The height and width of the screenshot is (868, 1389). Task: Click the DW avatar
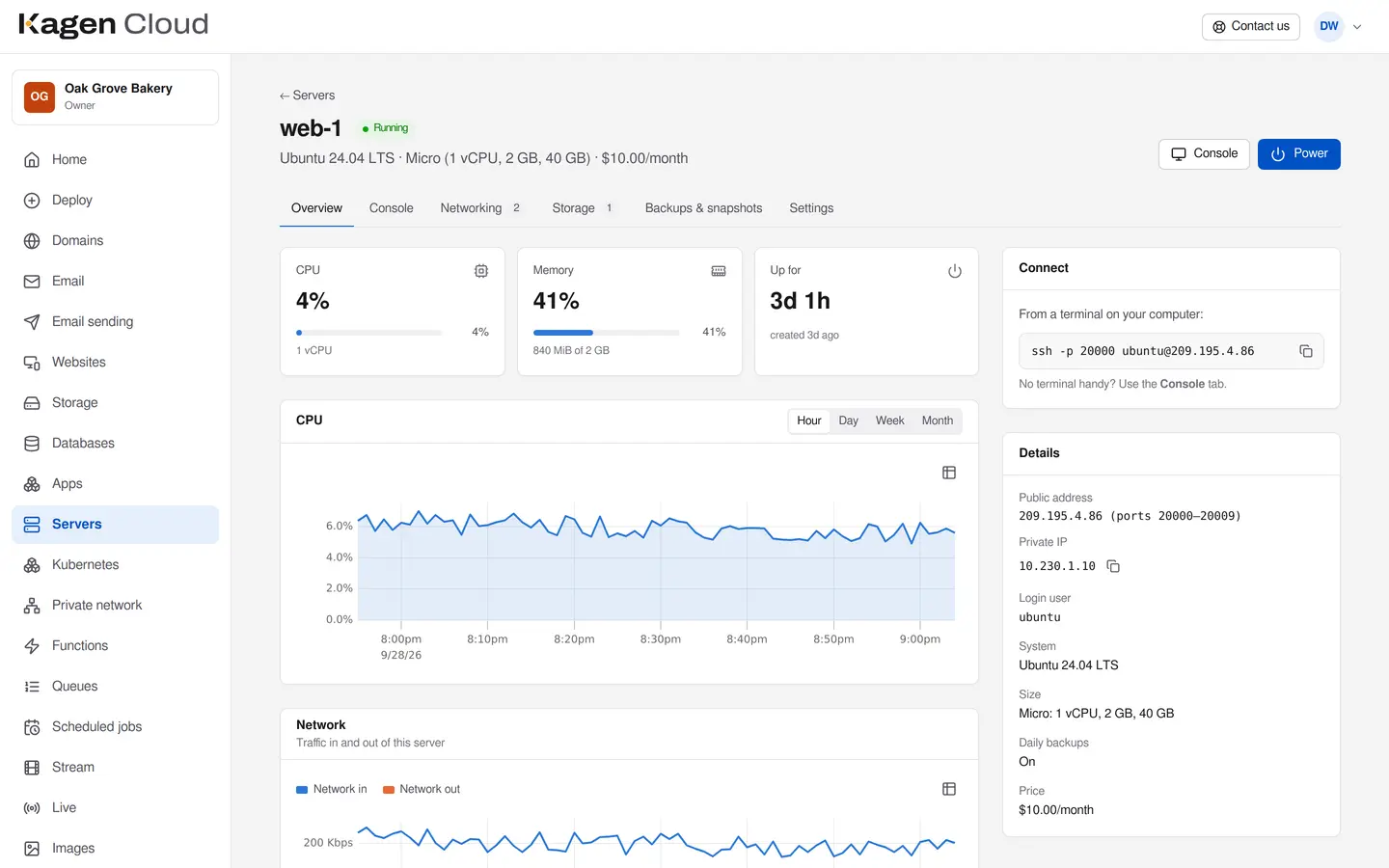point(1329,27)
